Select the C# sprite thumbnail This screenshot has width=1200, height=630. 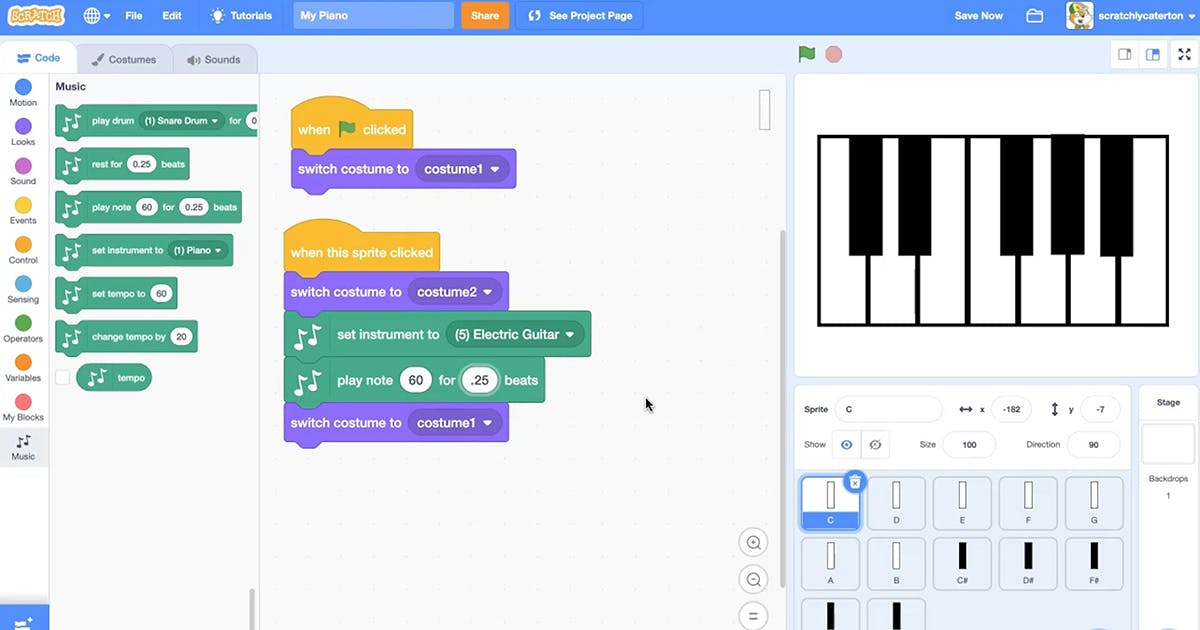pos(962,563)
